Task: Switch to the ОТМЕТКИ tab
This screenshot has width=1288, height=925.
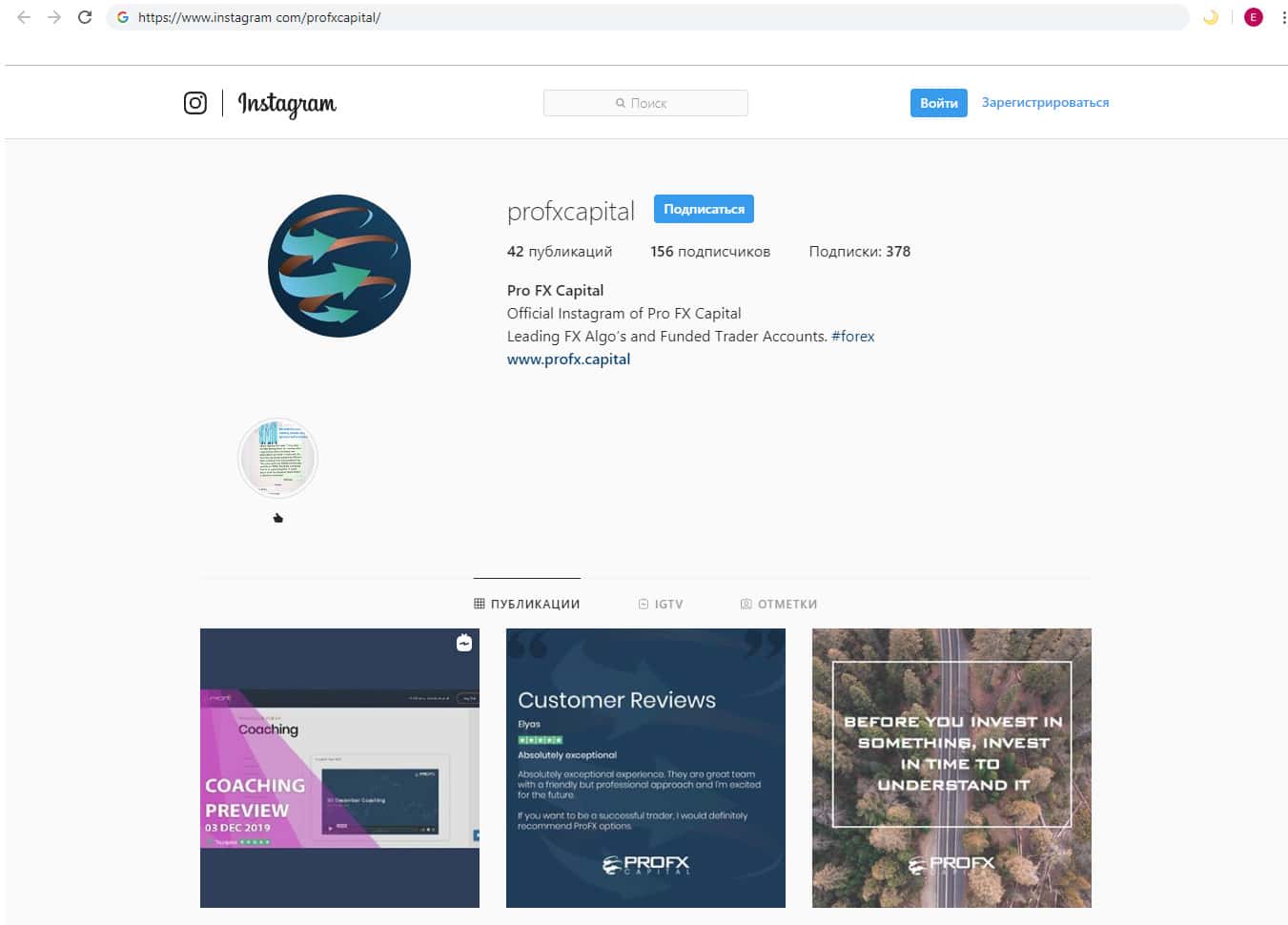Action: (x=779, y=604)
